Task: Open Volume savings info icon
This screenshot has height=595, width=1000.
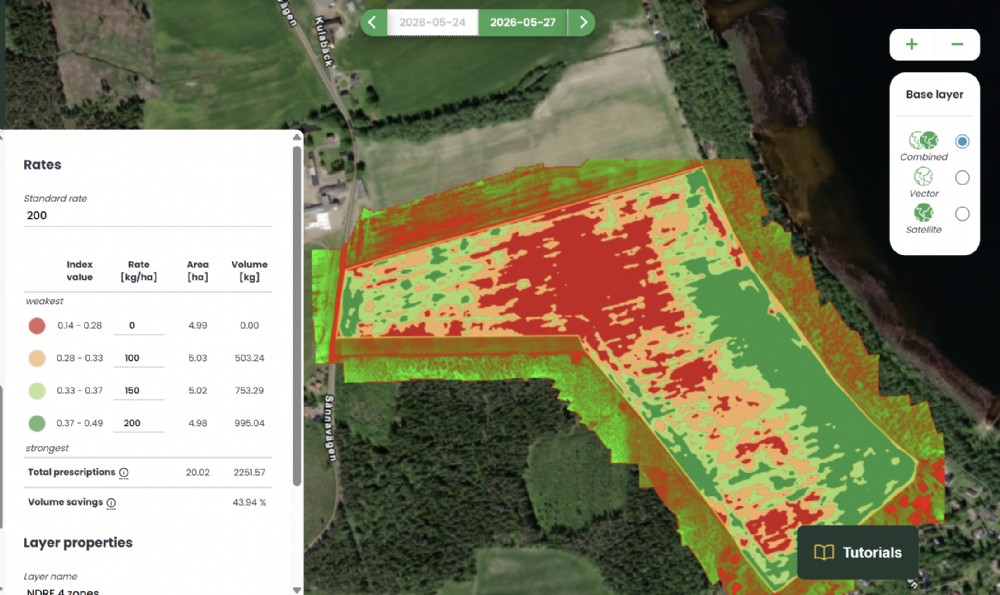Action: [x=111, y=503]
